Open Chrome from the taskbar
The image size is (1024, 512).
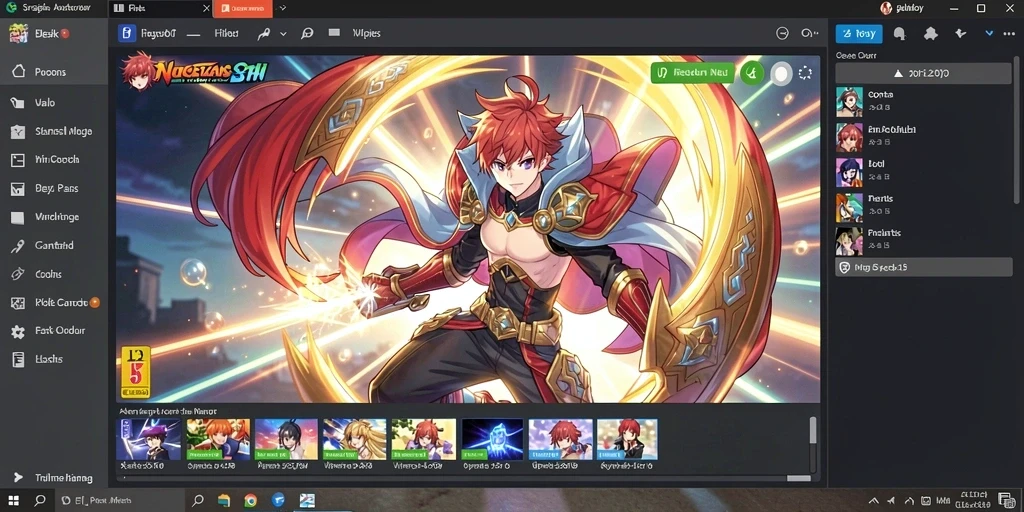(x=250, y=501)
